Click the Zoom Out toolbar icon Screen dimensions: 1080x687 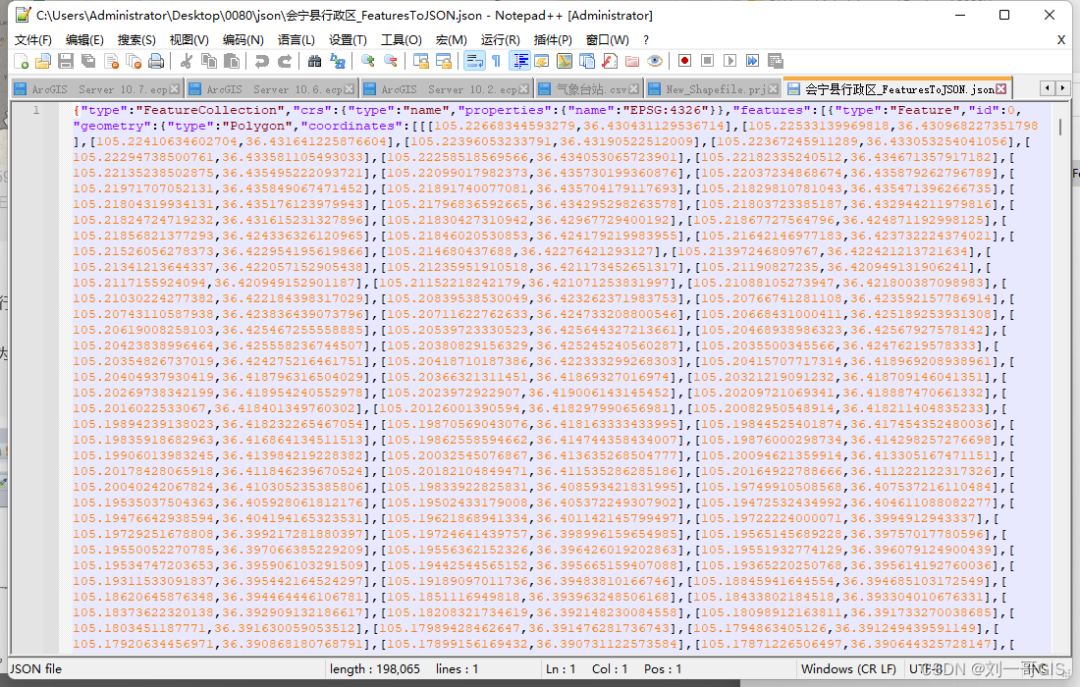tap(391, 61)
